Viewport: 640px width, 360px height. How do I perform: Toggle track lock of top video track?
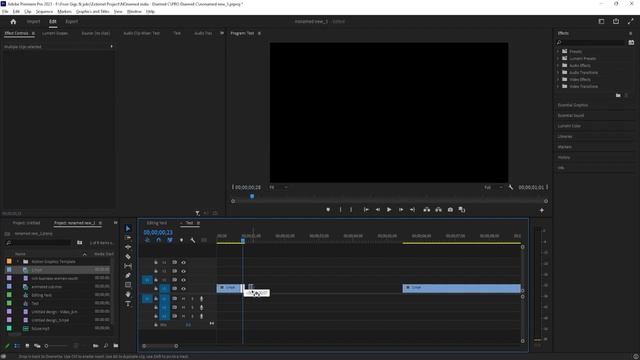156,262
